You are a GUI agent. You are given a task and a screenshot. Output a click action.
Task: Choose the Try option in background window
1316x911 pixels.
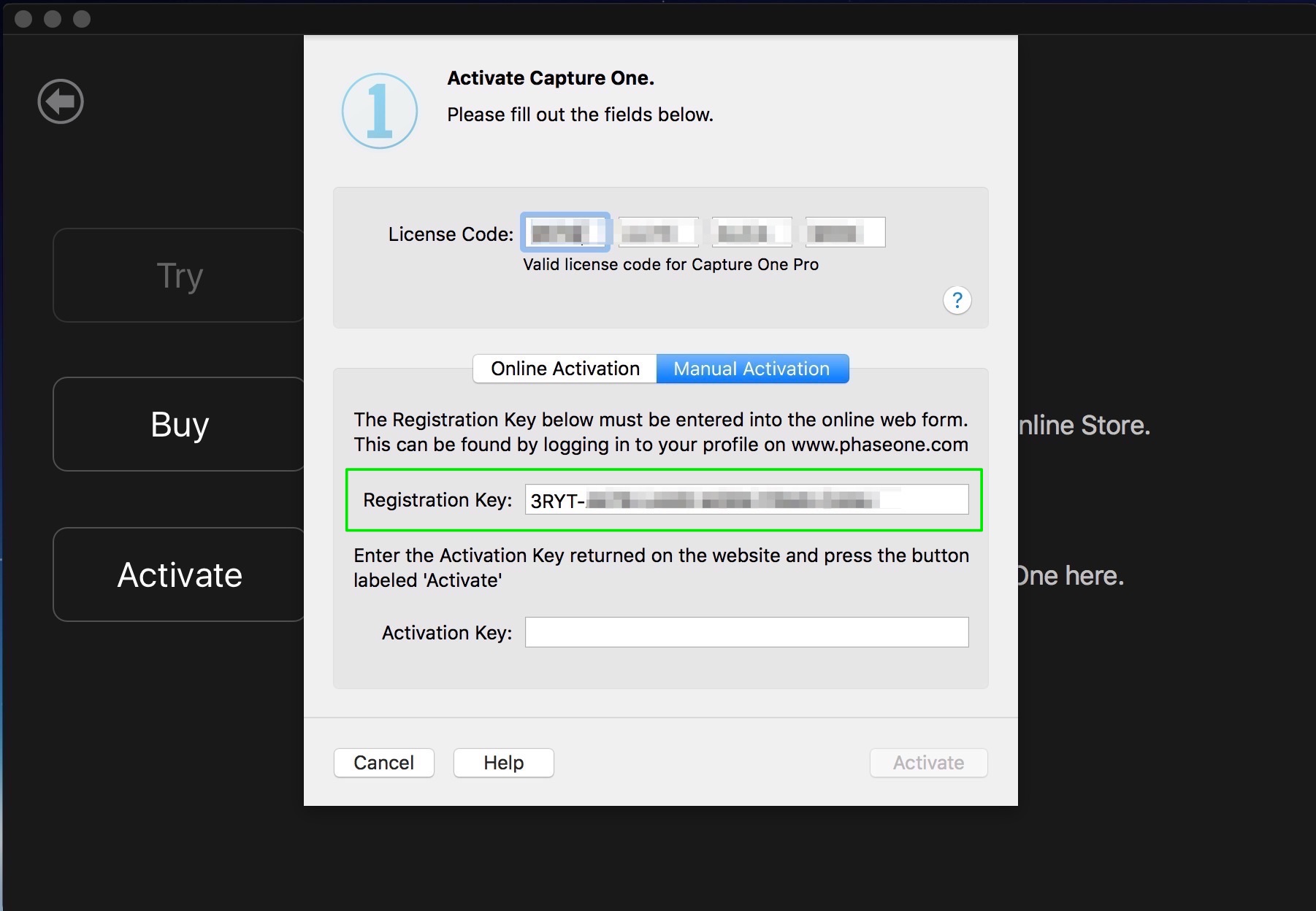coord(179,275)
